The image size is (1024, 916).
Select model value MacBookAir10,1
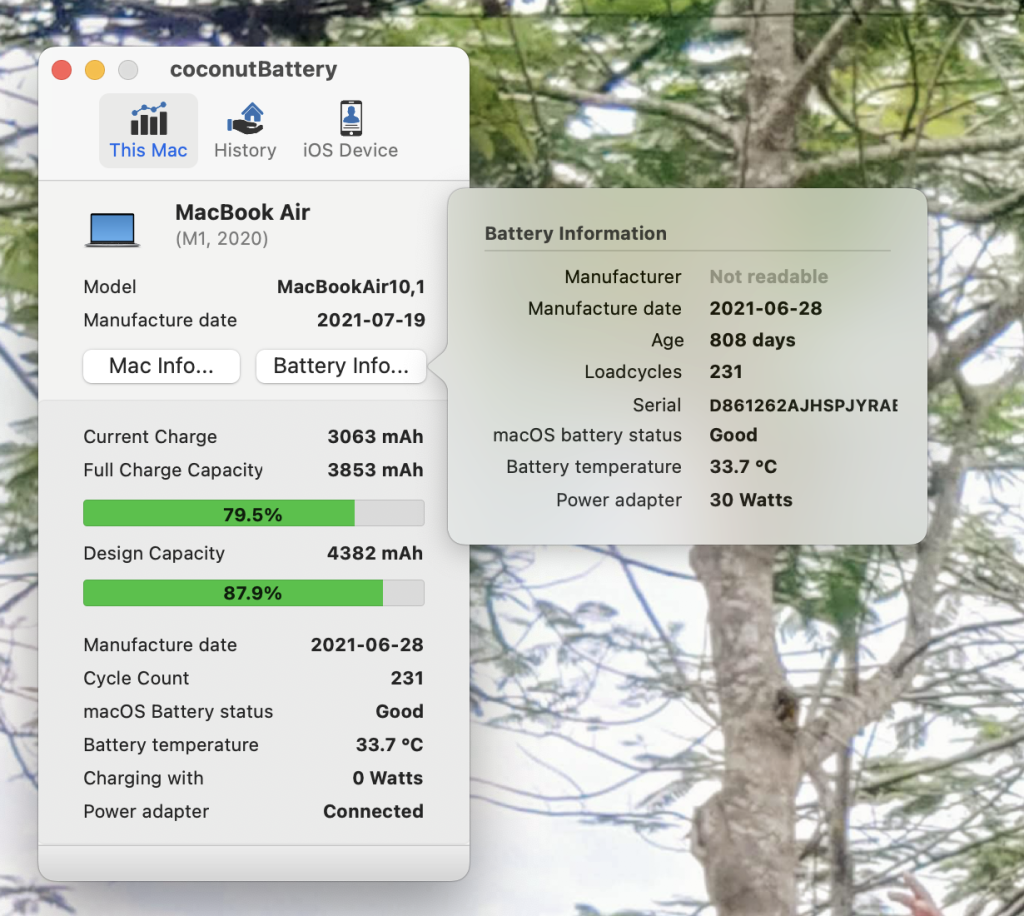coord(351,287)
